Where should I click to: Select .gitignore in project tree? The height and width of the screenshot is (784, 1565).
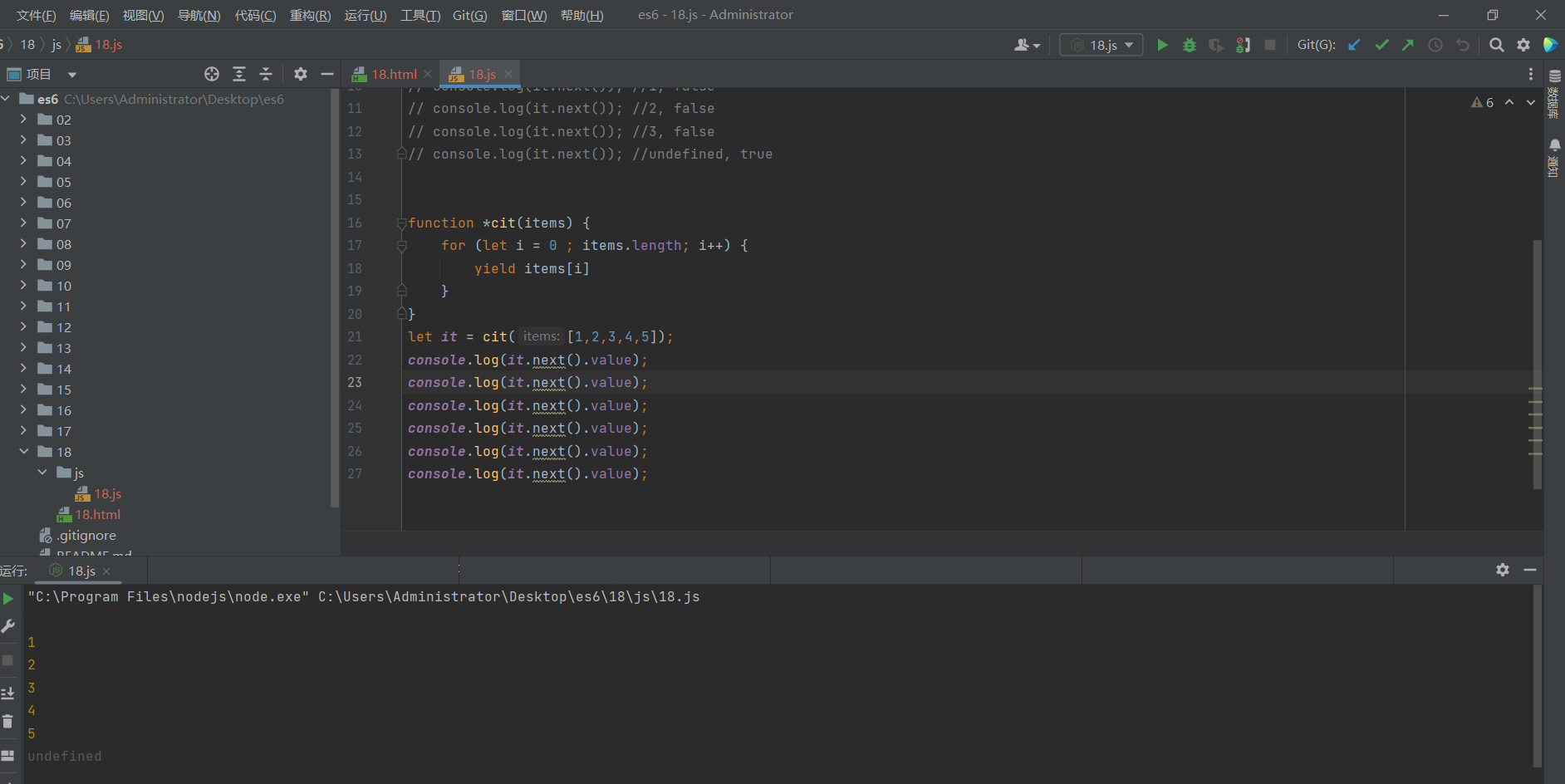[x=86, y=535]
